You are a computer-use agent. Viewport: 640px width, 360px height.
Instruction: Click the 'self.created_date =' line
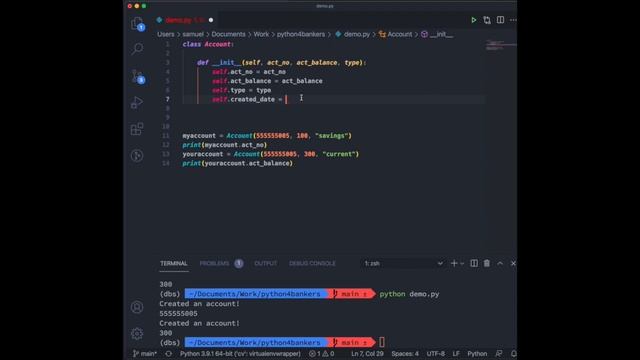247,99
